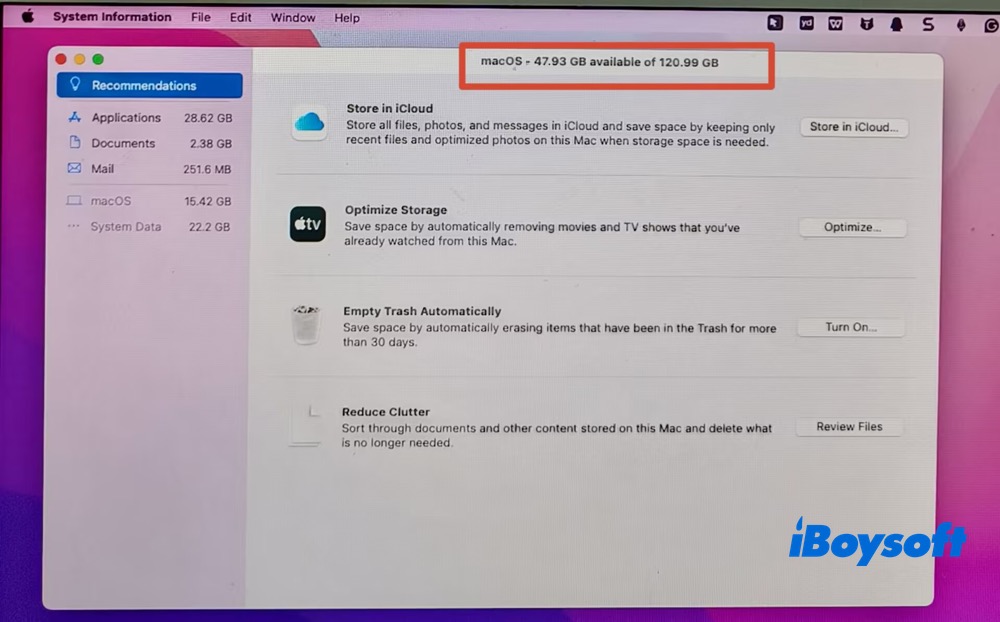Click the Trash can icon
Screen dimensions: 1000x622
306,325
